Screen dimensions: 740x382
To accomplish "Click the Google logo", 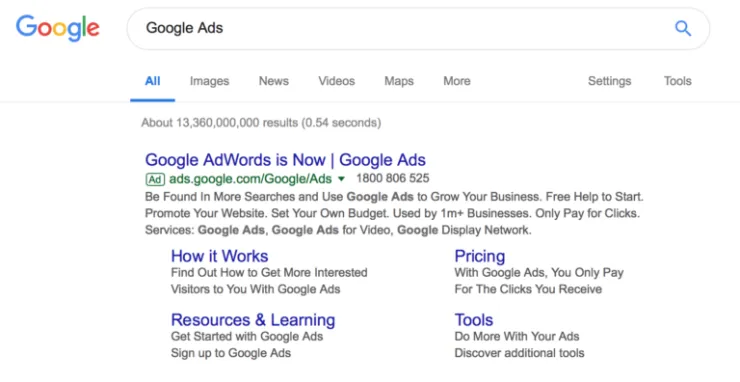I will coord(58,28).
